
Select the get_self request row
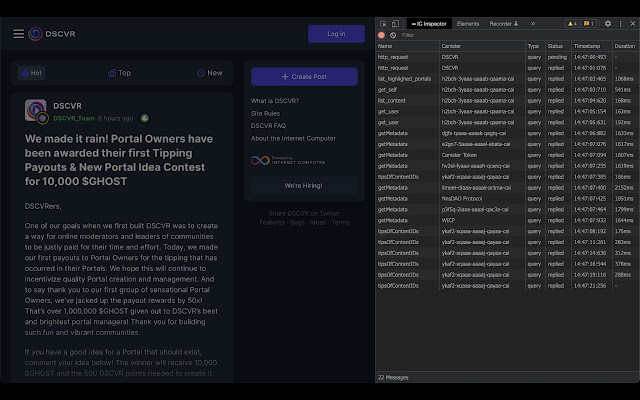point(507,90)
